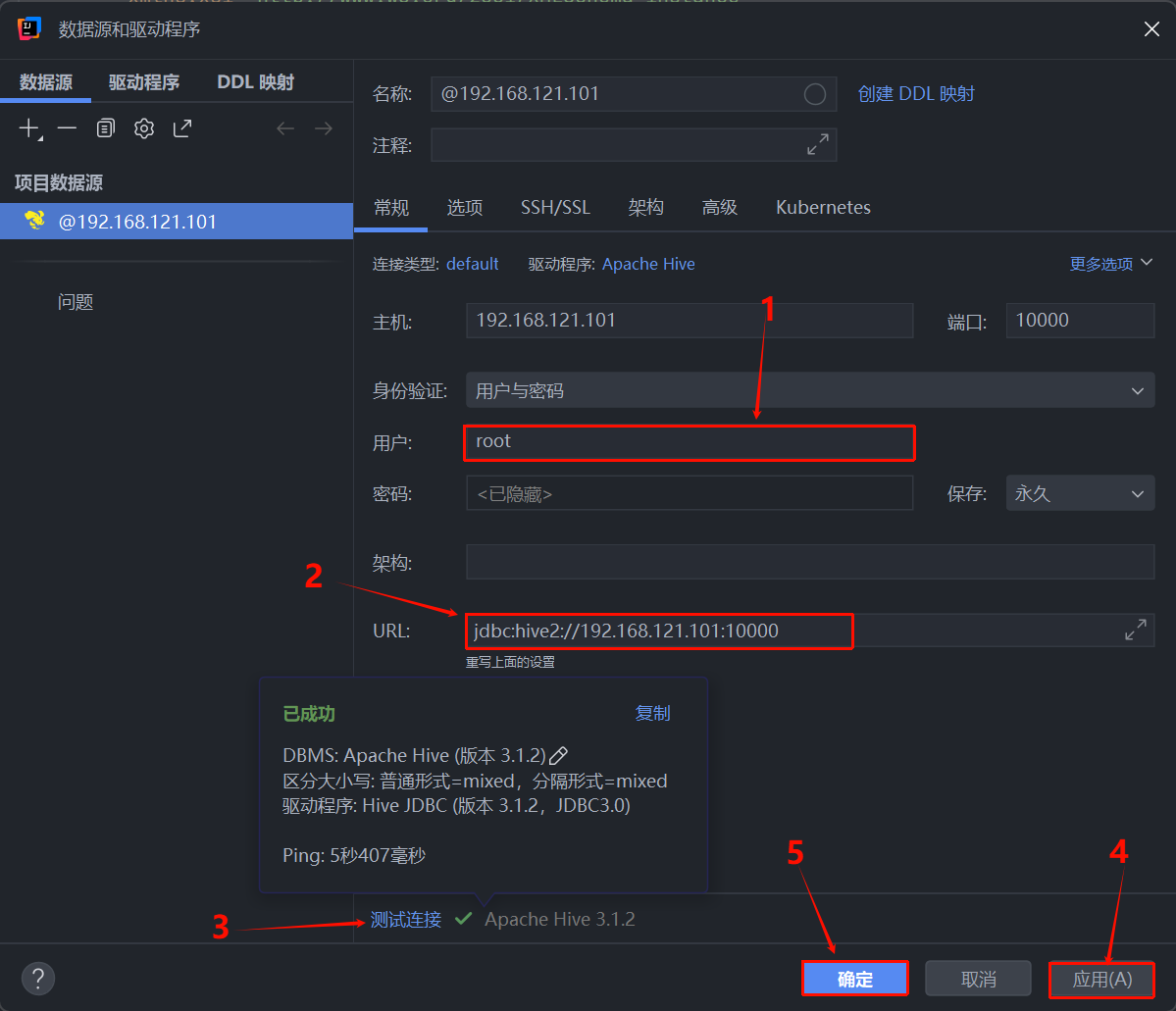Open the 高级 tab

pos(720,208)
